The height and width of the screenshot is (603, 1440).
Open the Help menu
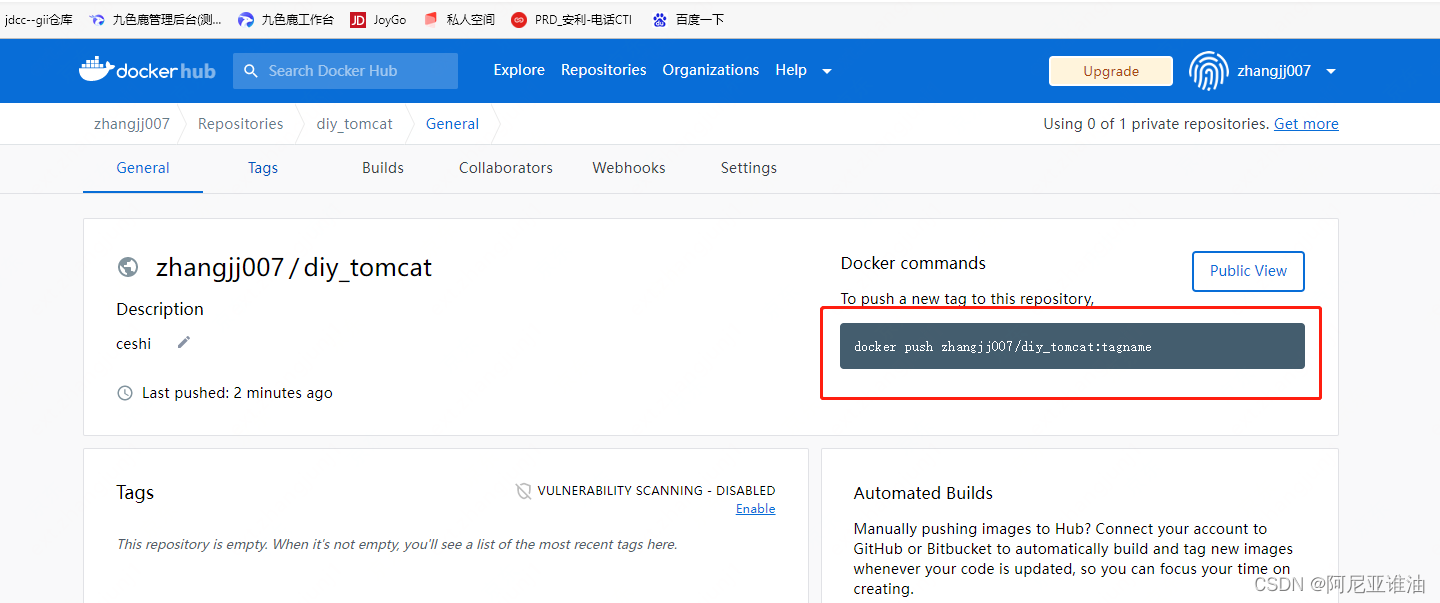[791, 70]
